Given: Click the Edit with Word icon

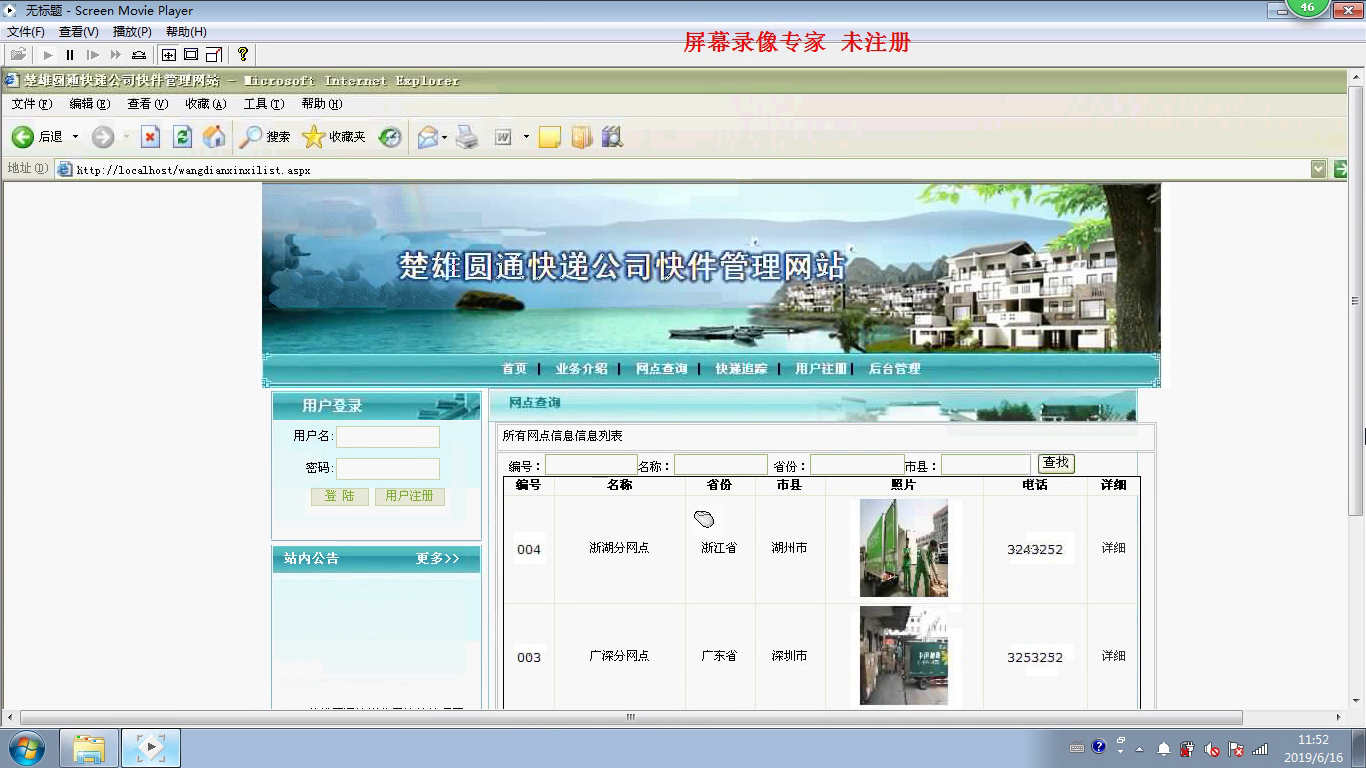Looking at the screenshot, I should [x=503, y=137].
